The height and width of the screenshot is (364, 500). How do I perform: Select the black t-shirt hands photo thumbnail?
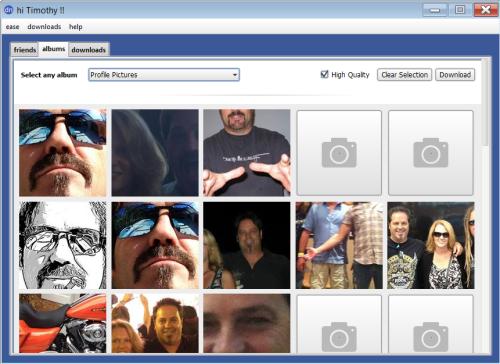247,153
